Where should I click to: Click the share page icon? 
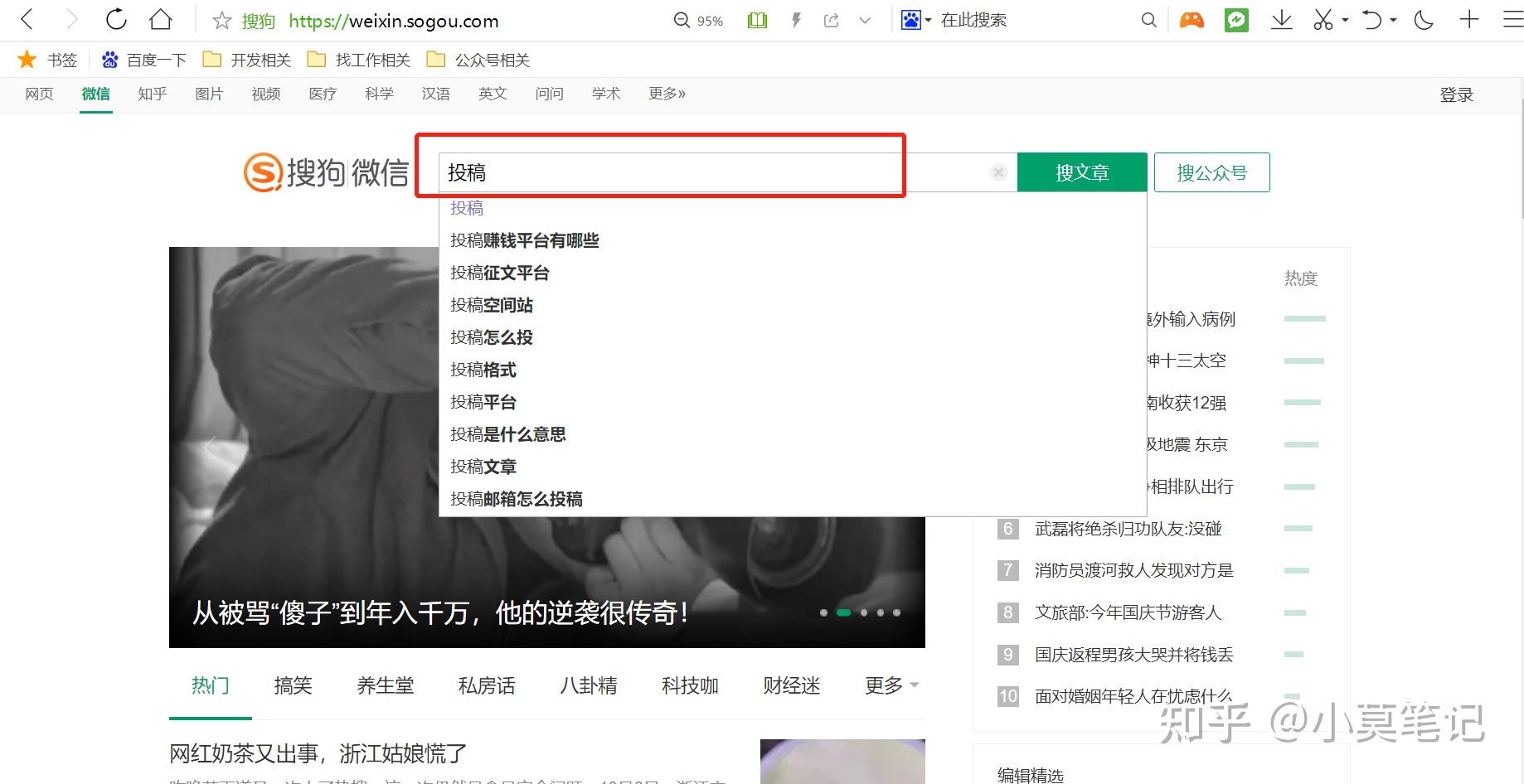pyautogui.click(x=831, y=20)
